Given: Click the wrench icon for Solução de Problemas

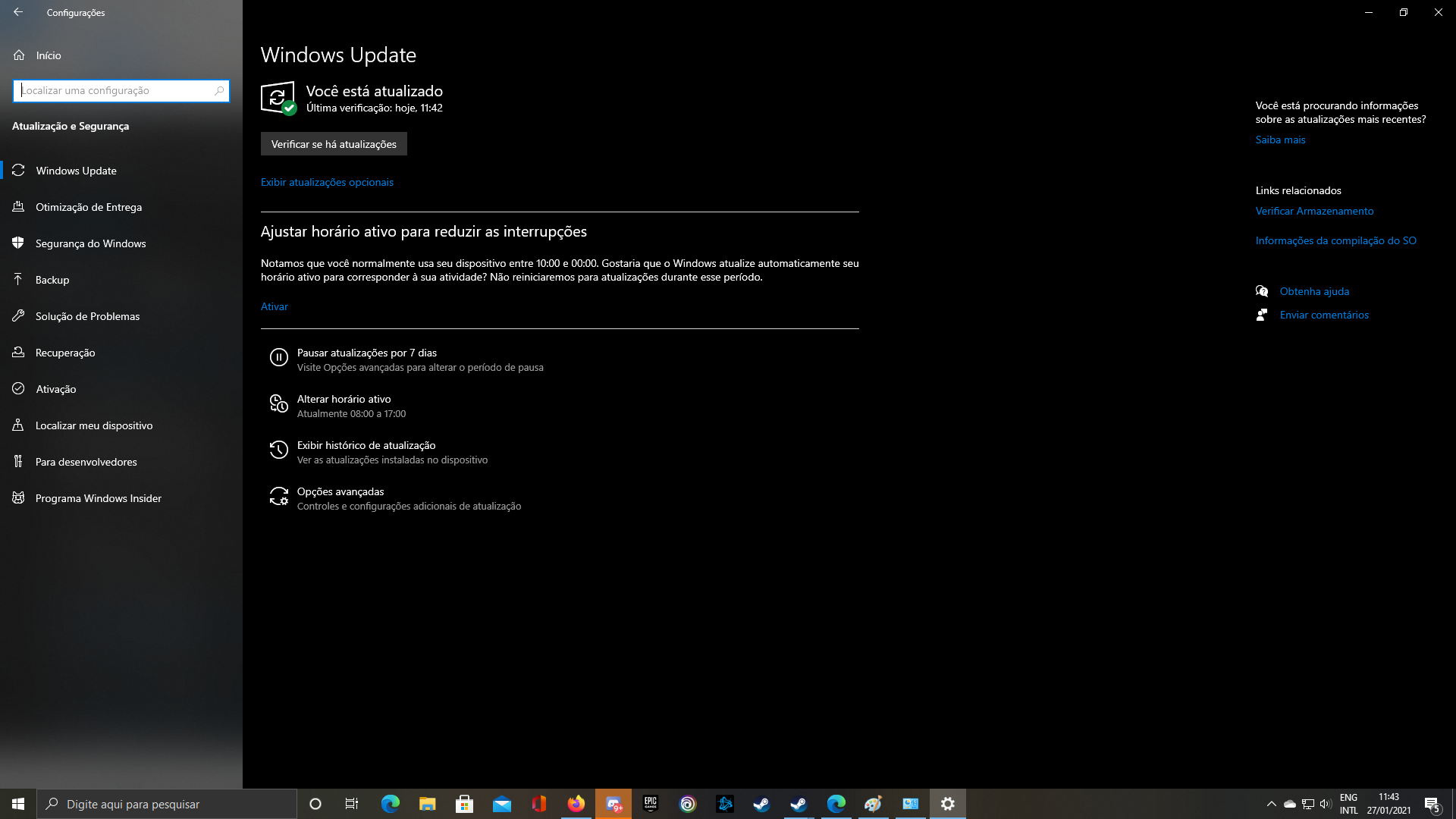Looking at the screenshot, I should click(19, 316).
